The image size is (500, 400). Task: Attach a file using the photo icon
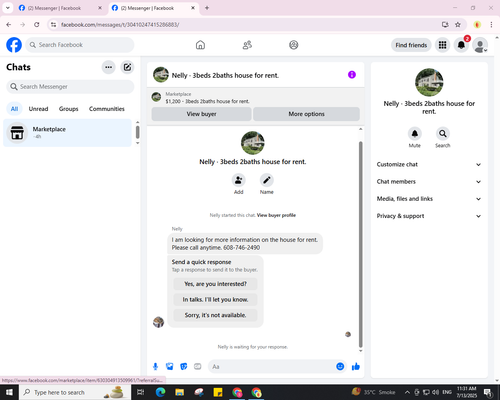[170, 367]
